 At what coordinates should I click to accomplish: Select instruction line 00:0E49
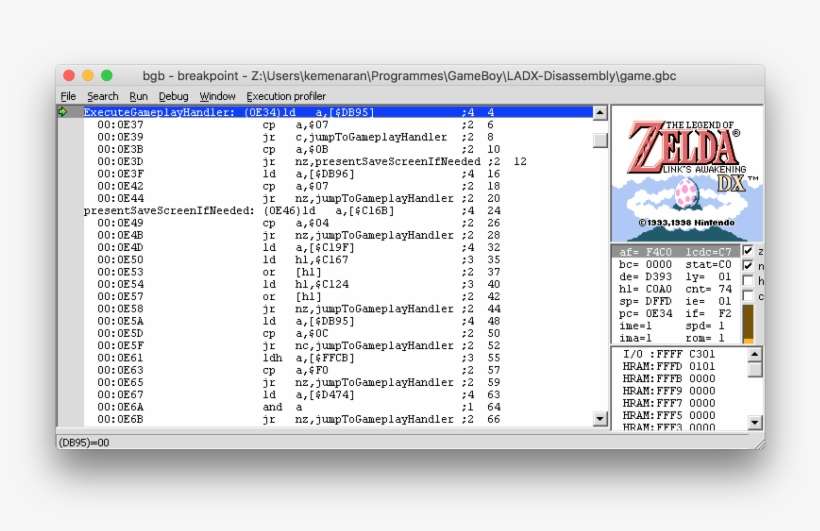point(338,223)
